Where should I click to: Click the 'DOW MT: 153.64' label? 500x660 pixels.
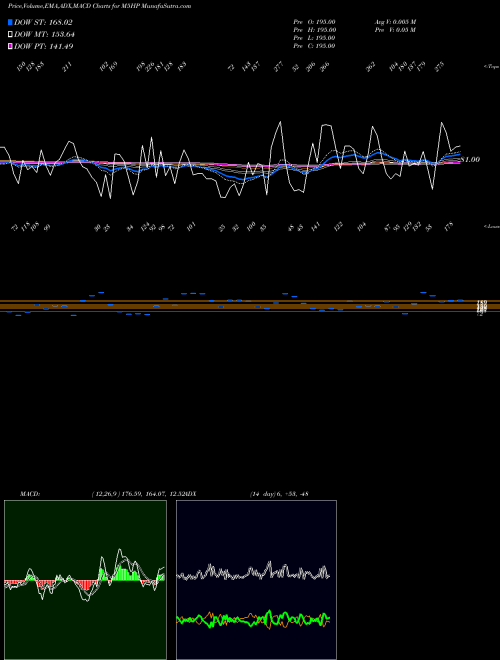(x=45, y=35)
